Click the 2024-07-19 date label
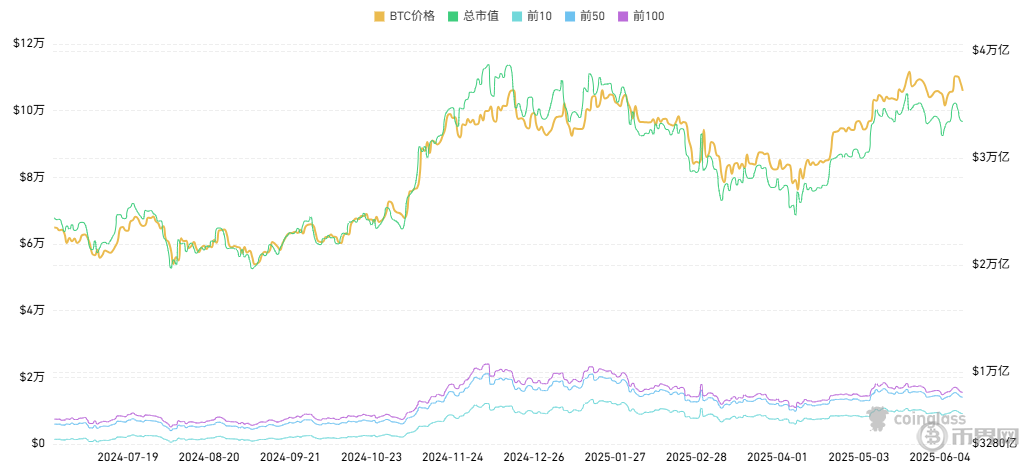This screenshot has width=1030, height=464. point(127,456)
